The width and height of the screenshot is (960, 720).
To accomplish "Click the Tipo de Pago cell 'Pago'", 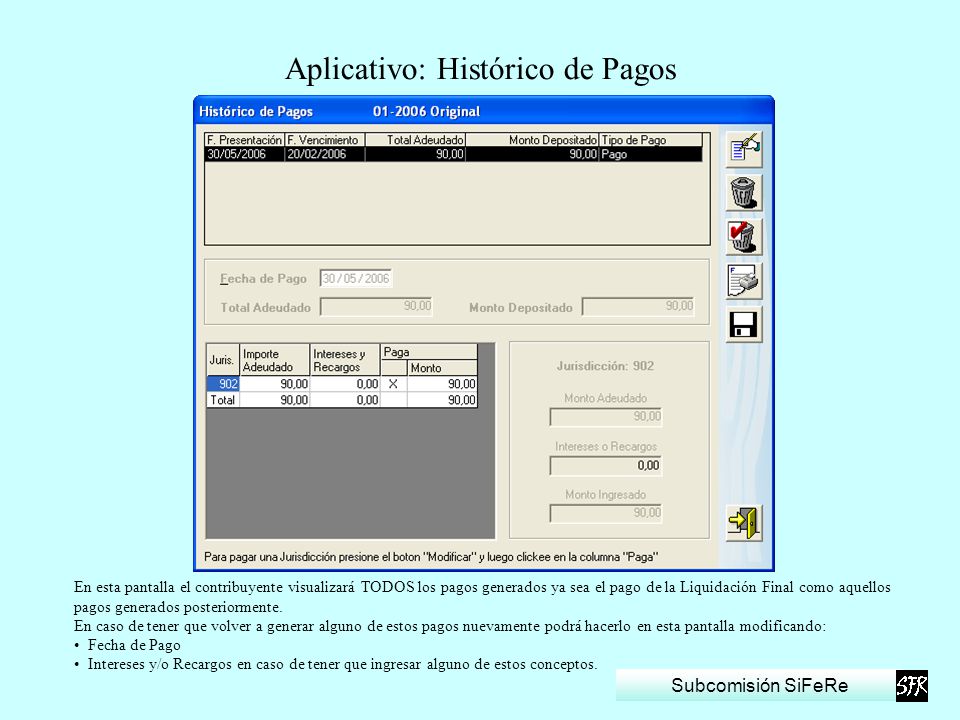I will (x=651, y=154).
